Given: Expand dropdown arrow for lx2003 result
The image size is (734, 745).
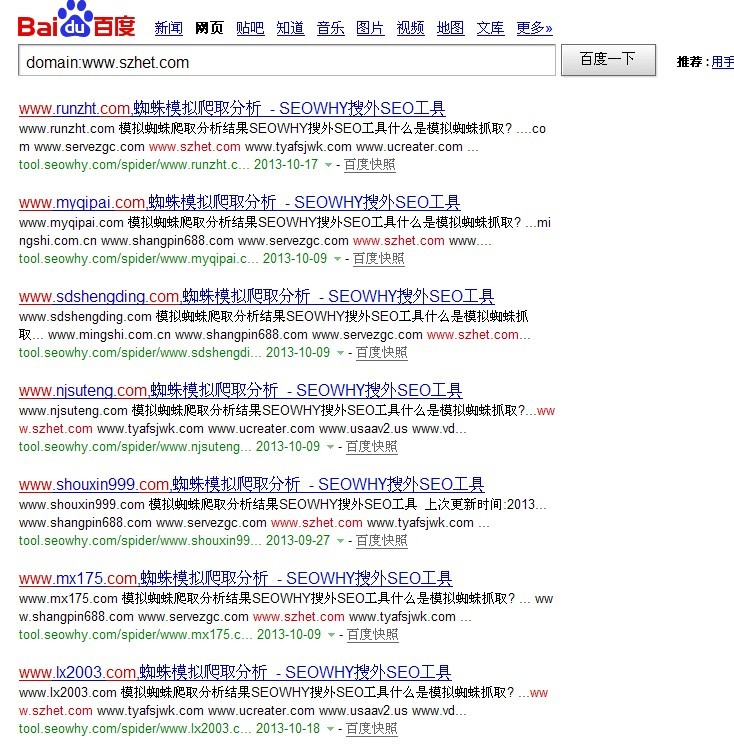Looking at the screenshot, I should pyautogui.click(x=330, y=729).
